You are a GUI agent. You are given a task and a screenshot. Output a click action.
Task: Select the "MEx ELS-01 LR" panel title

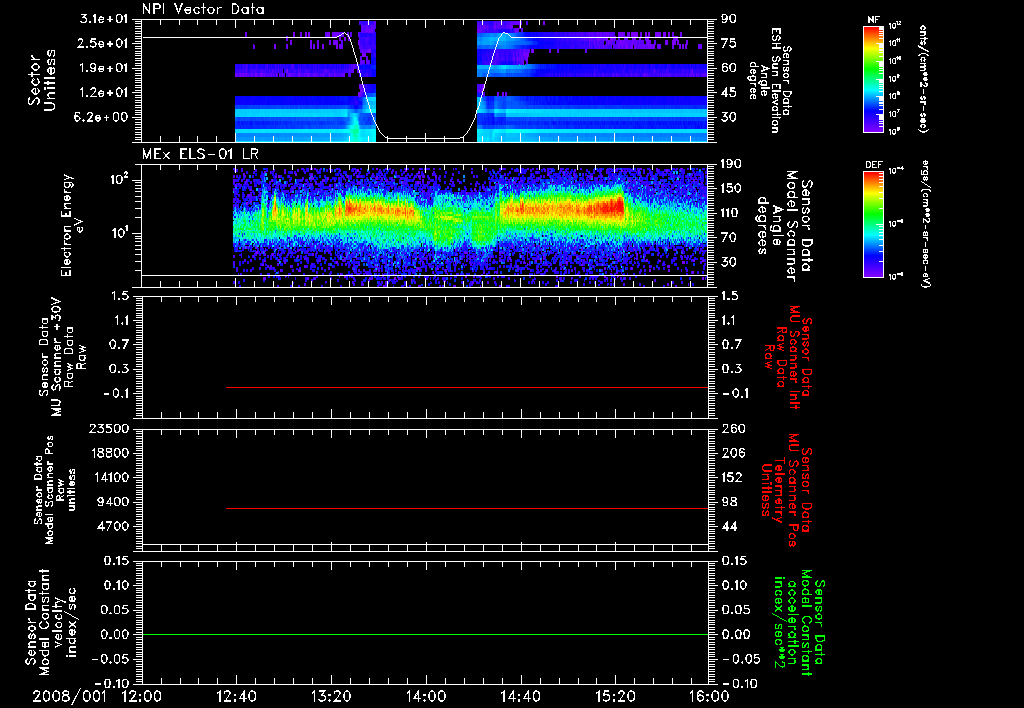coord(200,154)
